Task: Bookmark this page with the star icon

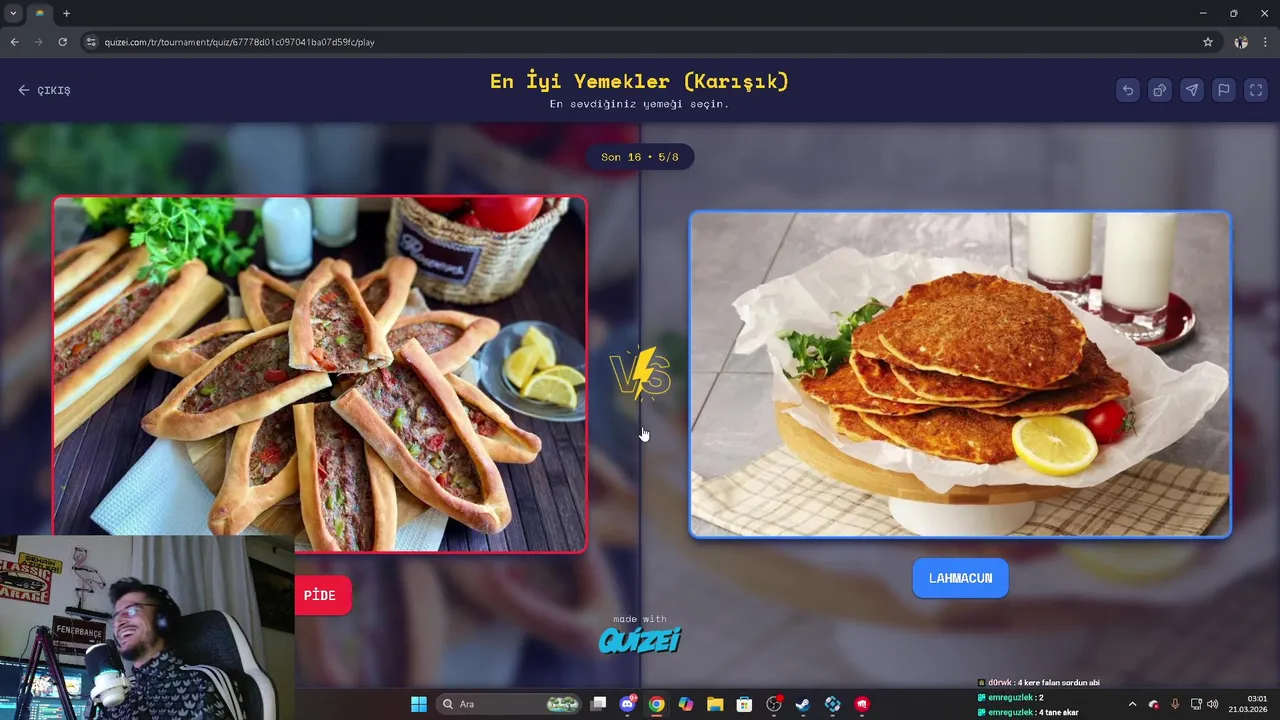Action: [1208, 42]
